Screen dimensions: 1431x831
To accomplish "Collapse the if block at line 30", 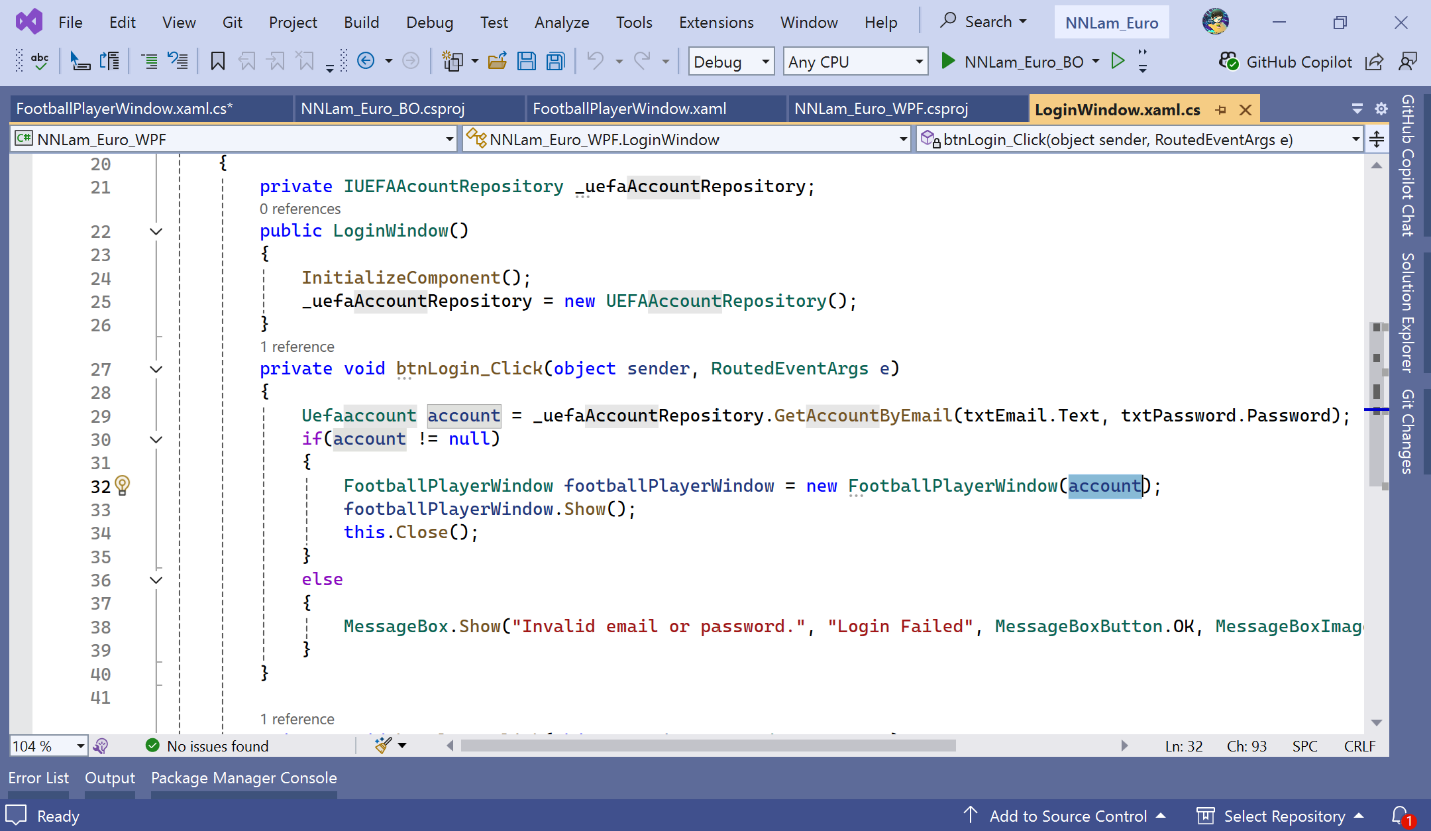I will (x=156, y=439).
